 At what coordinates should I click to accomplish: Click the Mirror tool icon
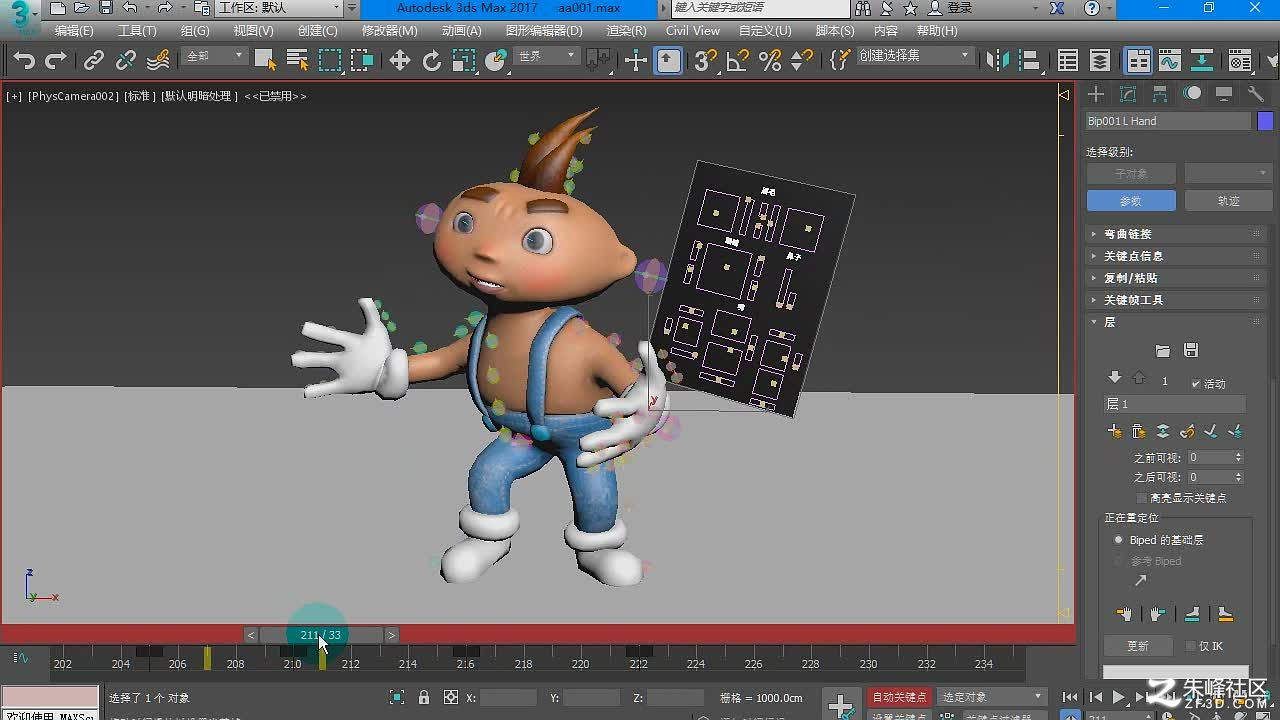[x=998, y=61]
